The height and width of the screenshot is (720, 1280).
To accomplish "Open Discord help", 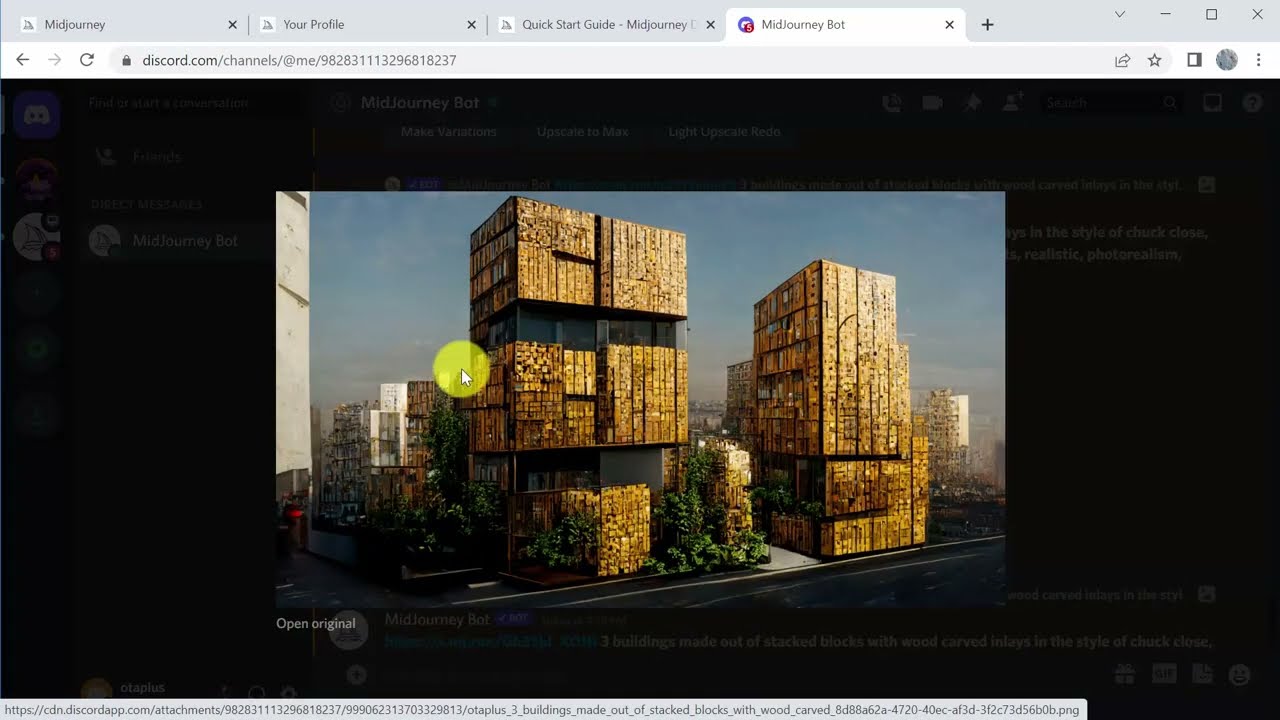I will [1252, 102].
